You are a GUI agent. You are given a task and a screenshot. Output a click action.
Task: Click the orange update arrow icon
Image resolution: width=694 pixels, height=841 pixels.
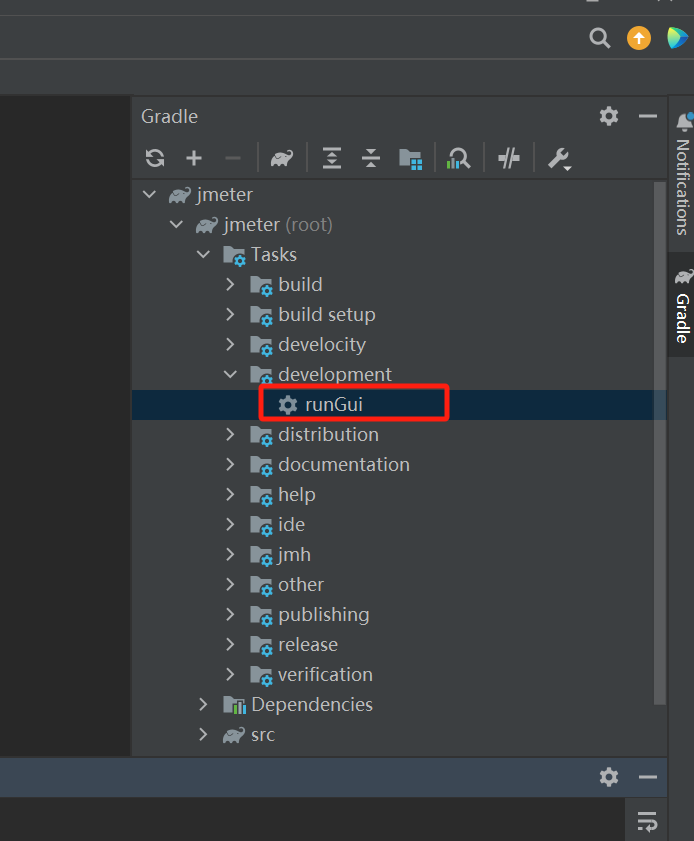coord(639,38)
